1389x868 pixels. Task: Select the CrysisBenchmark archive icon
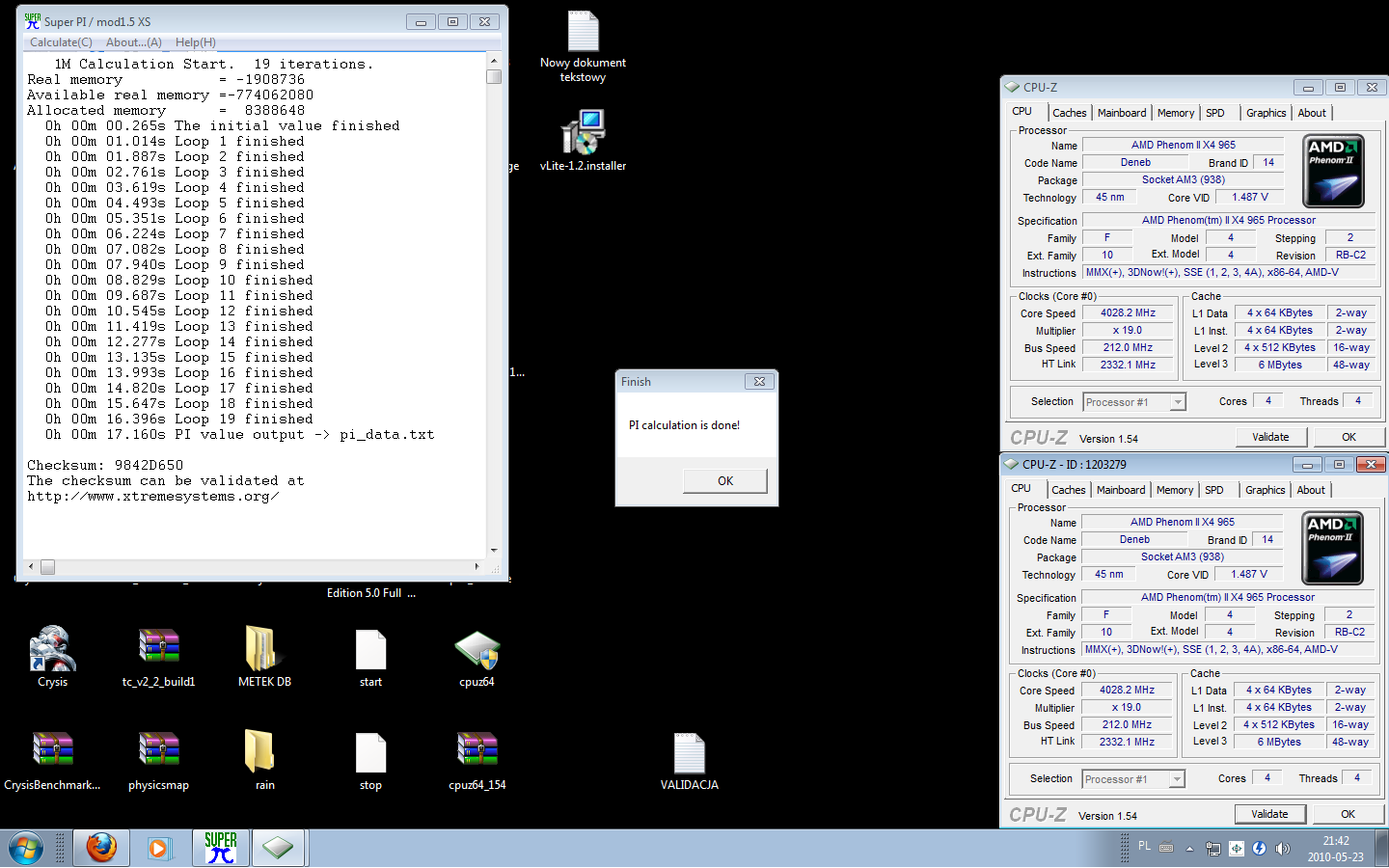[x=53, y=750]
